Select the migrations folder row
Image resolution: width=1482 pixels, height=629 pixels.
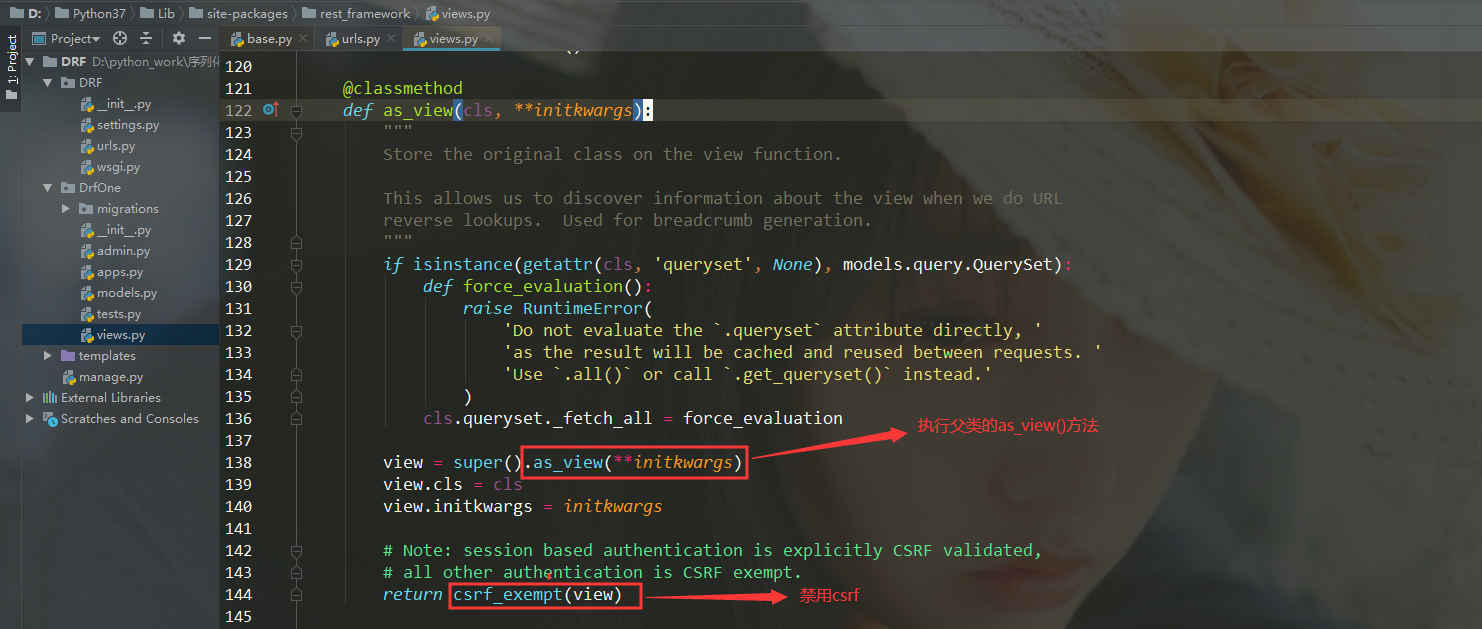click(x=120, y=209)
